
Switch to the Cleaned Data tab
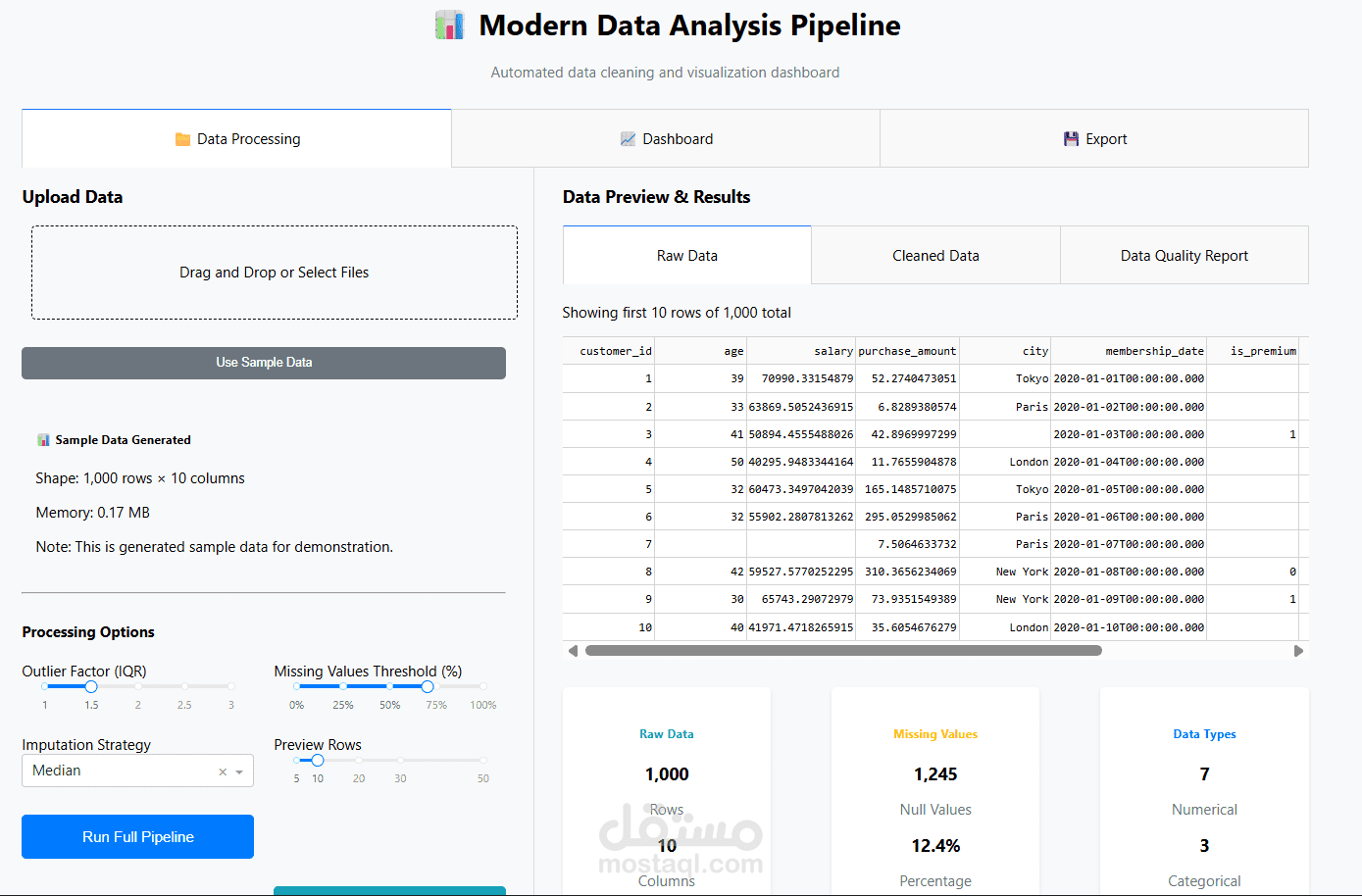point(934,255)
